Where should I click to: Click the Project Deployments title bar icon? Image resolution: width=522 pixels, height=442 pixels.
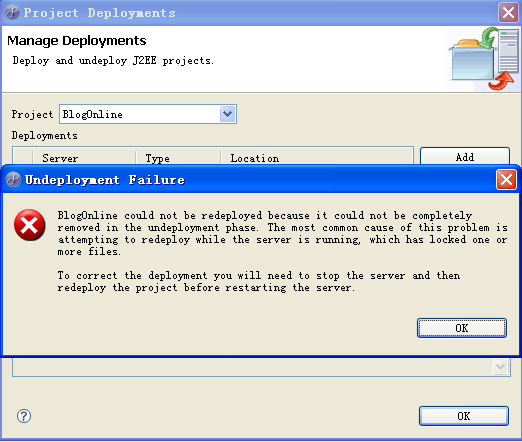pos(12,13)
